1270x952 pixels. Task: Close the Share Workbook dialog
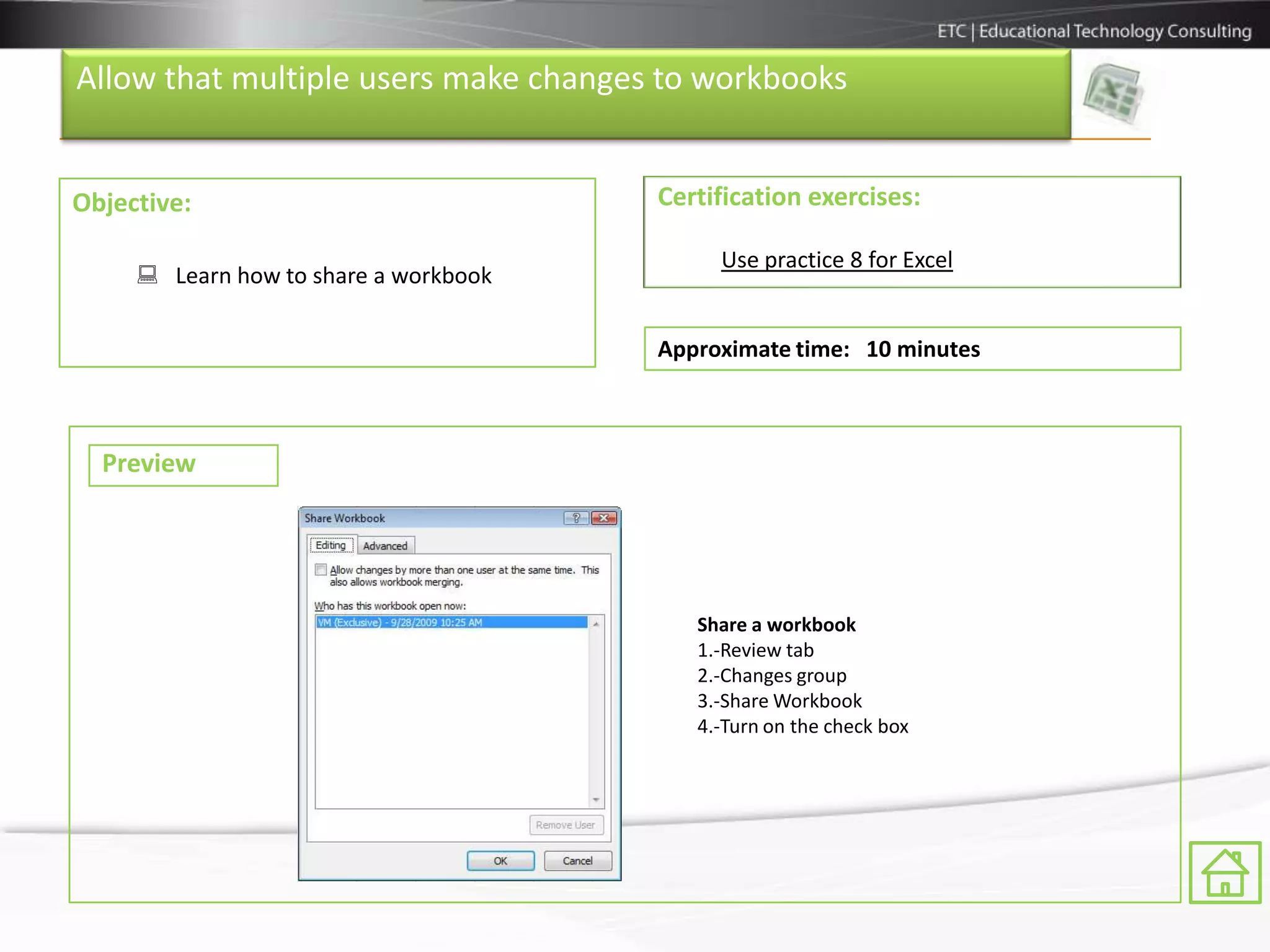pyautogui.click(x=604, y=518)
